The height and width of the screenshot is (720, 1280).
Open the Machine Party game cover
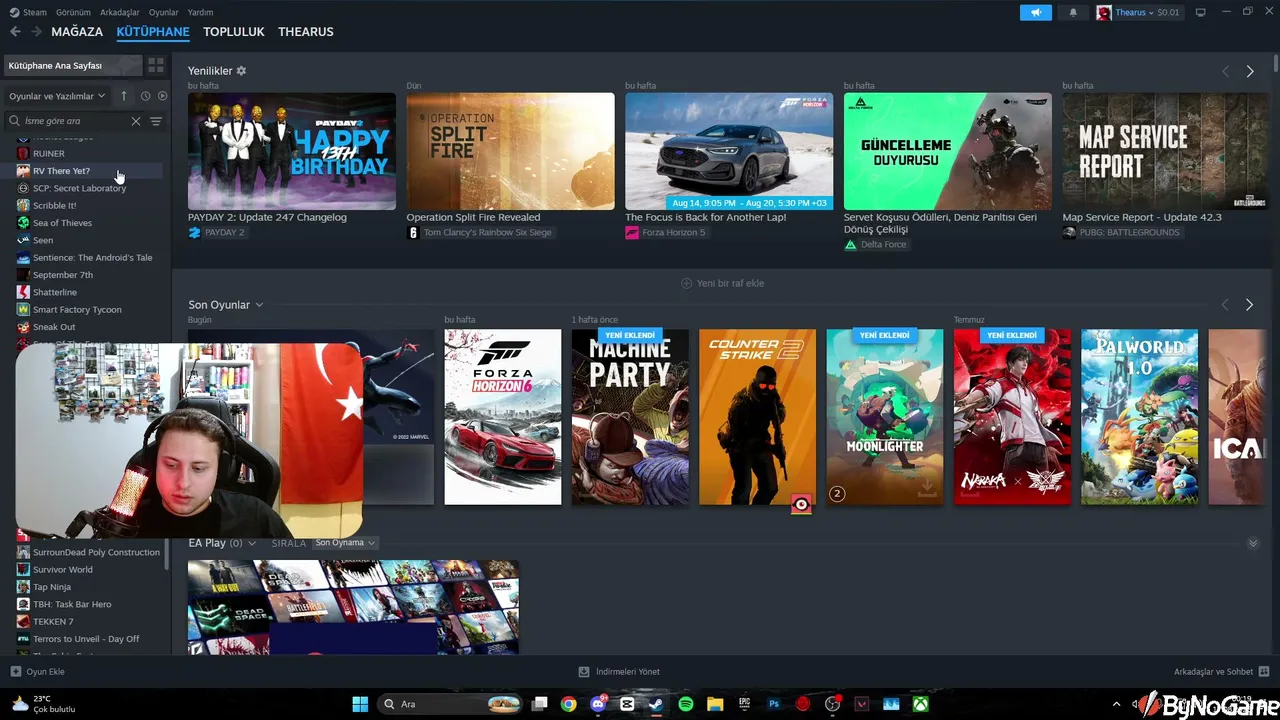(x=630, y=417)
